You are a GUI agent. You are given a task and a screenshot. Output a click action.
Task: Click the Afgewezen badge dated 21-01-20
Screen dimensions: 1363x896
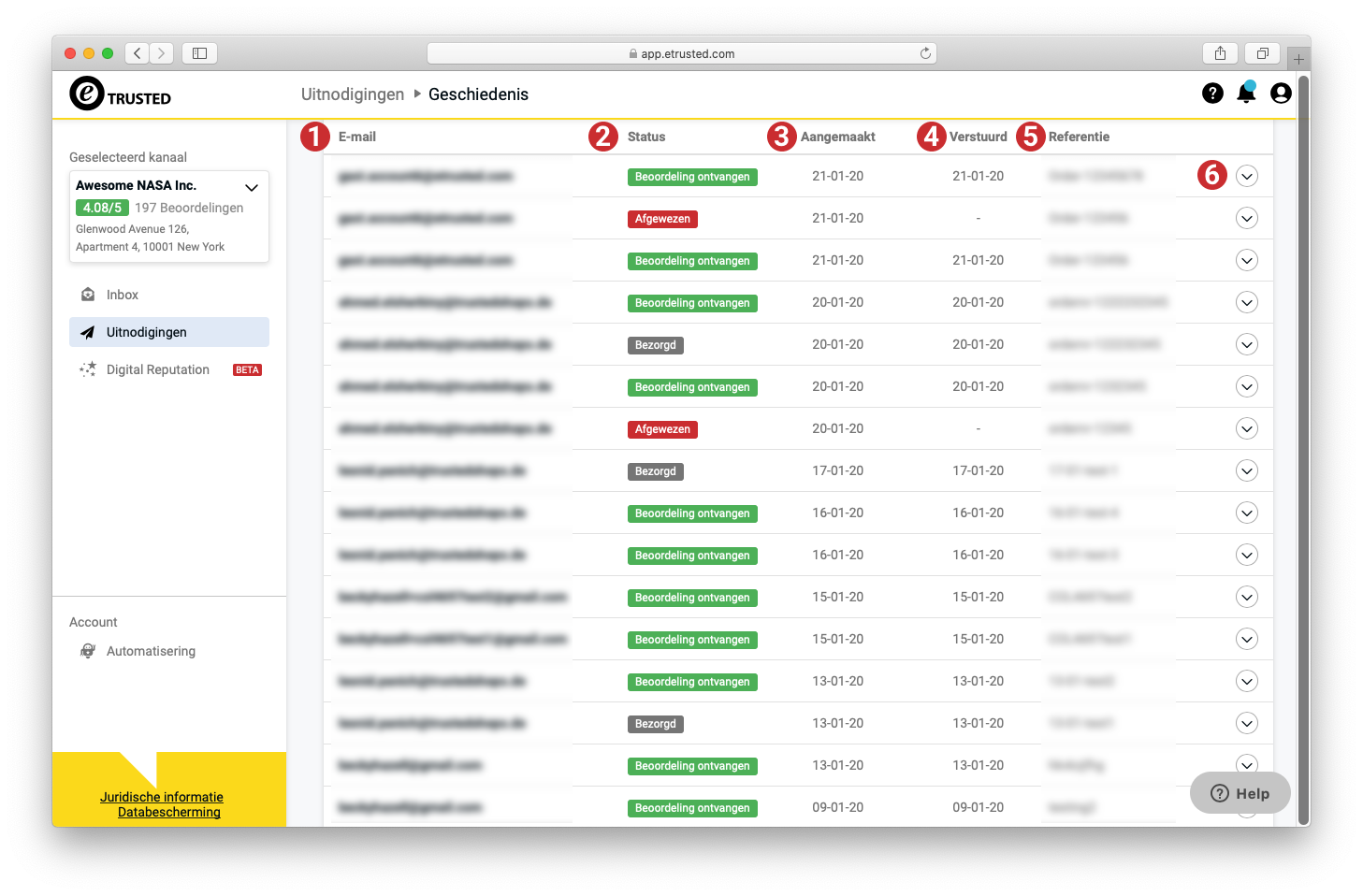coord(662,219)
